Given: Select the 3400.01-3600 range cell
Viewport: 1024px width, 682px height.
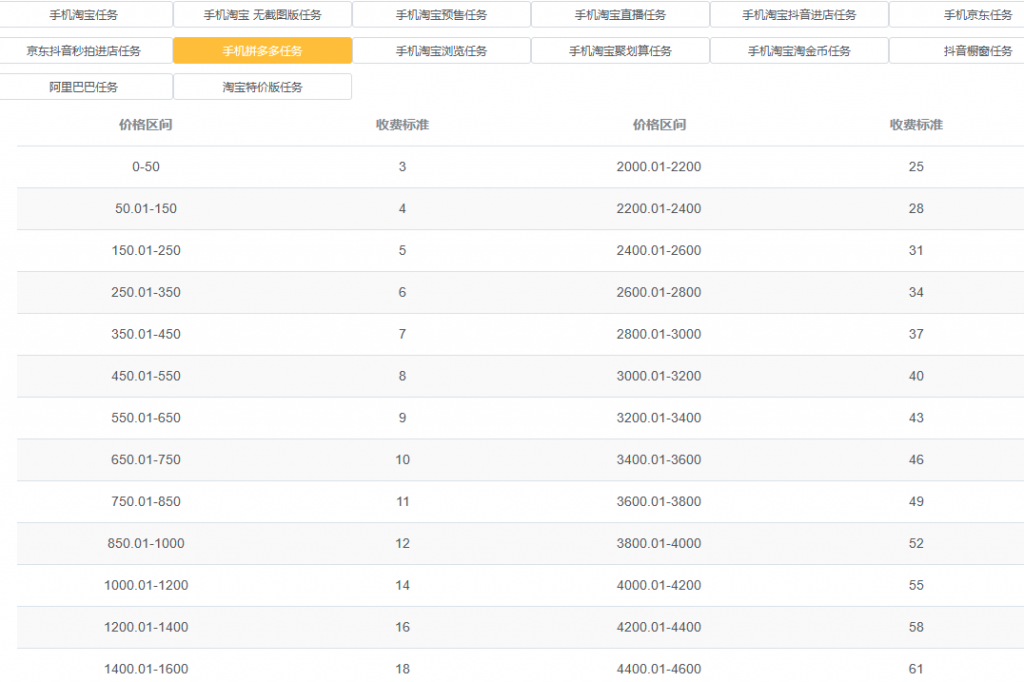Looking at the screenshot, I should [658, 459].
